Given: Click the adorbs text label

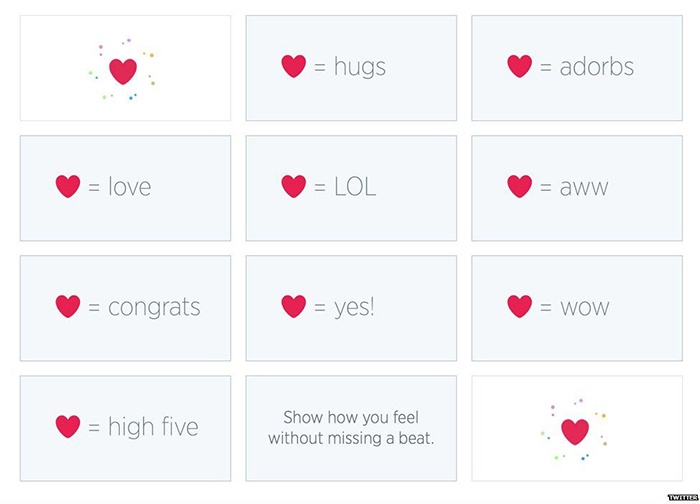Looking at the screenshot, I should point(596,67).
